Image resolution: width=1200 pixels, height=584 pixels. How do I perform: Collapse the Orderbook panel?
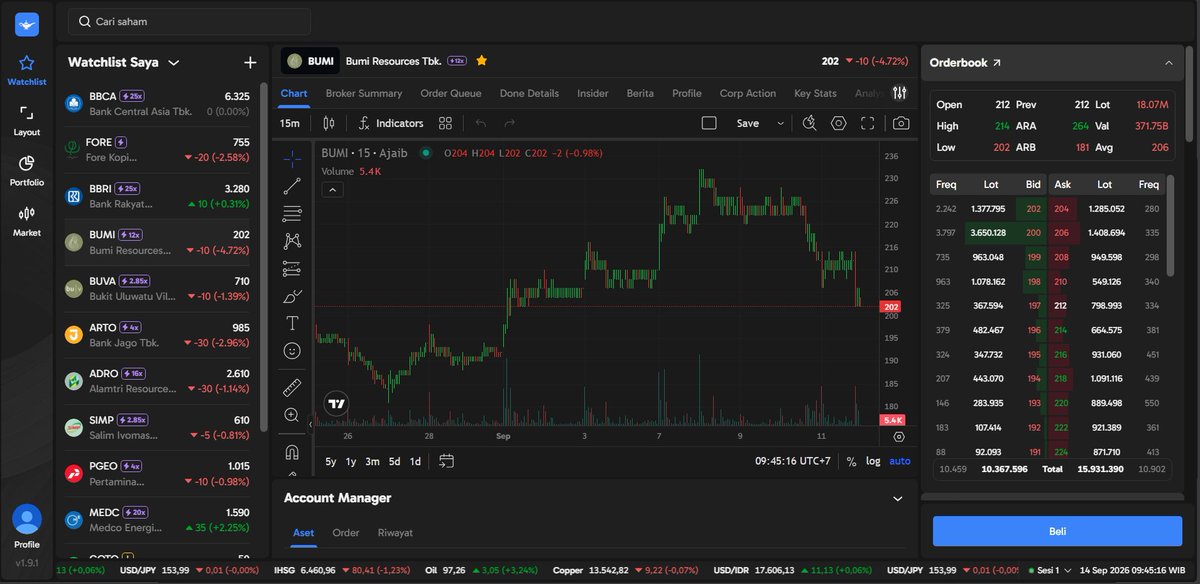tap(1168, 62)
